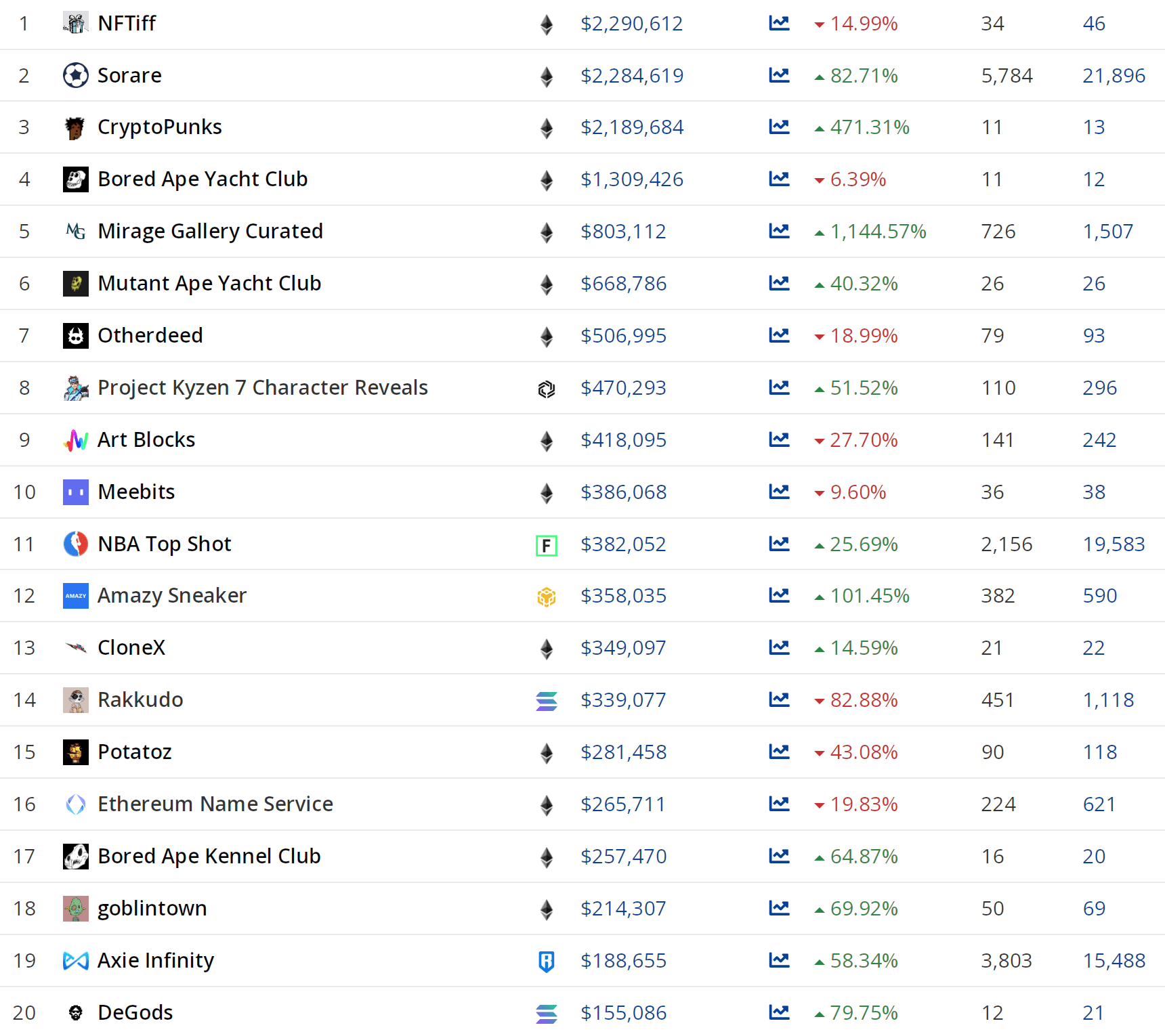Open the chart icon for Sorare
Image resolution: width=1165 pixels, height=1036 pixels.
(779, 75)
